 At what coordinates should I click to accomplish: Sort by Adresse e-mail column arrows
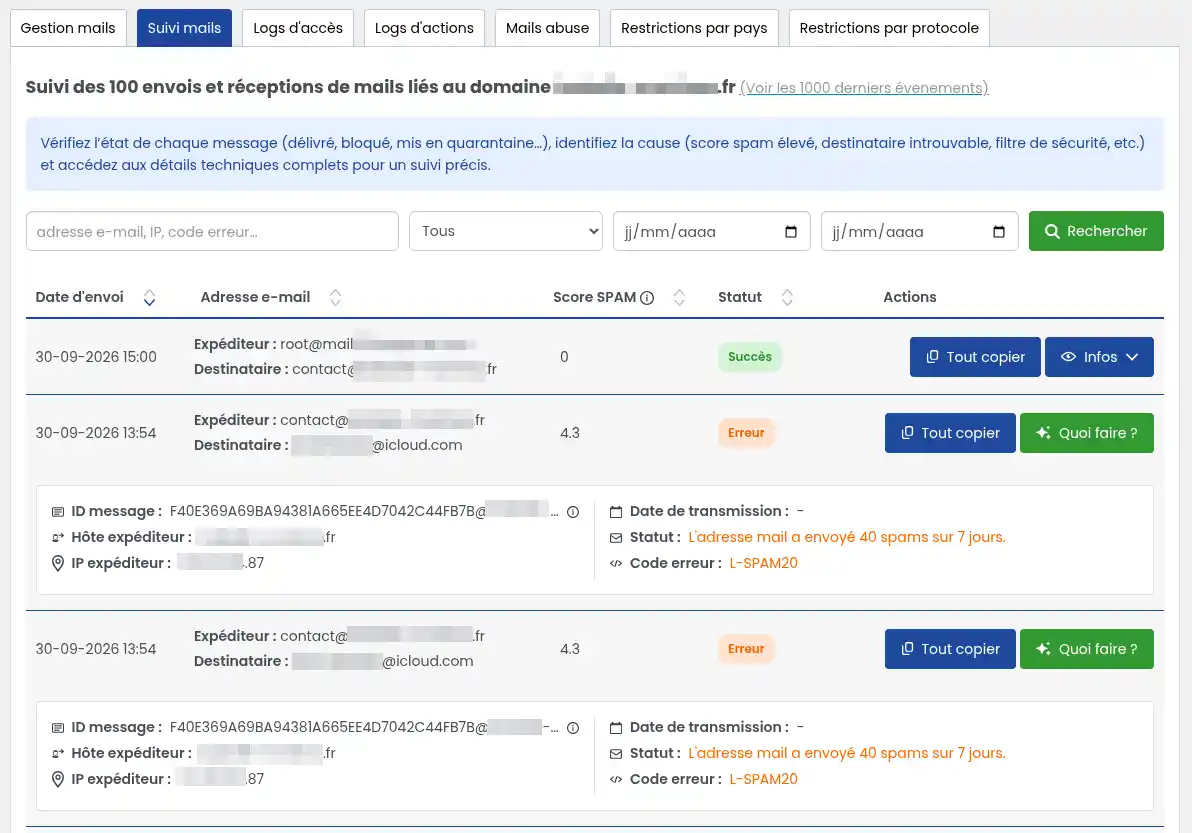pos(335,297)
